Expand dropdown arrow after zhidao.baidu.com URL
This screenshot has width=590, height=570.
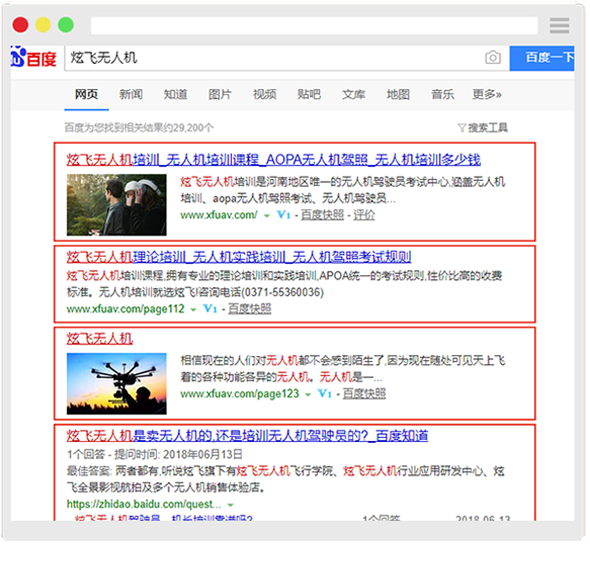[231, 505]
